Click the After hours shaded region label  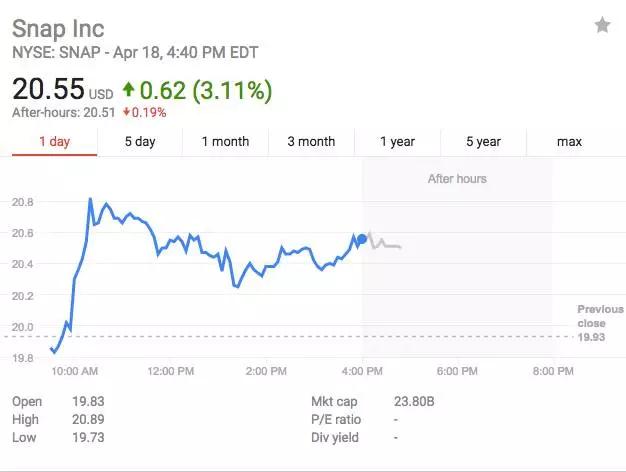(458, 178)
